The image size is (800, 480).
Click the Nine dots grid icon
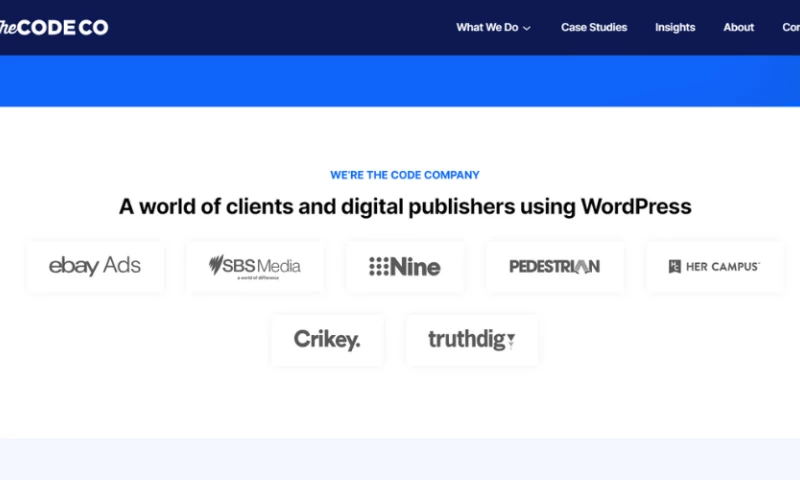[x=378, y=266]
